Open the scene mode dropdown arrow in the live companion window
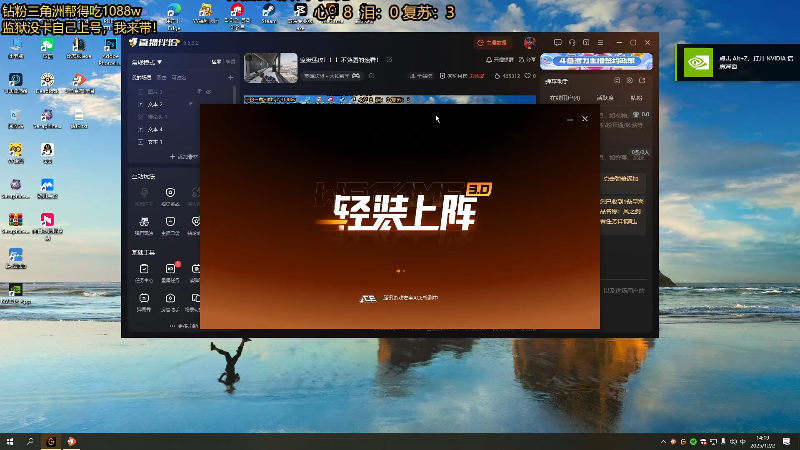 (x=160, y=62)
